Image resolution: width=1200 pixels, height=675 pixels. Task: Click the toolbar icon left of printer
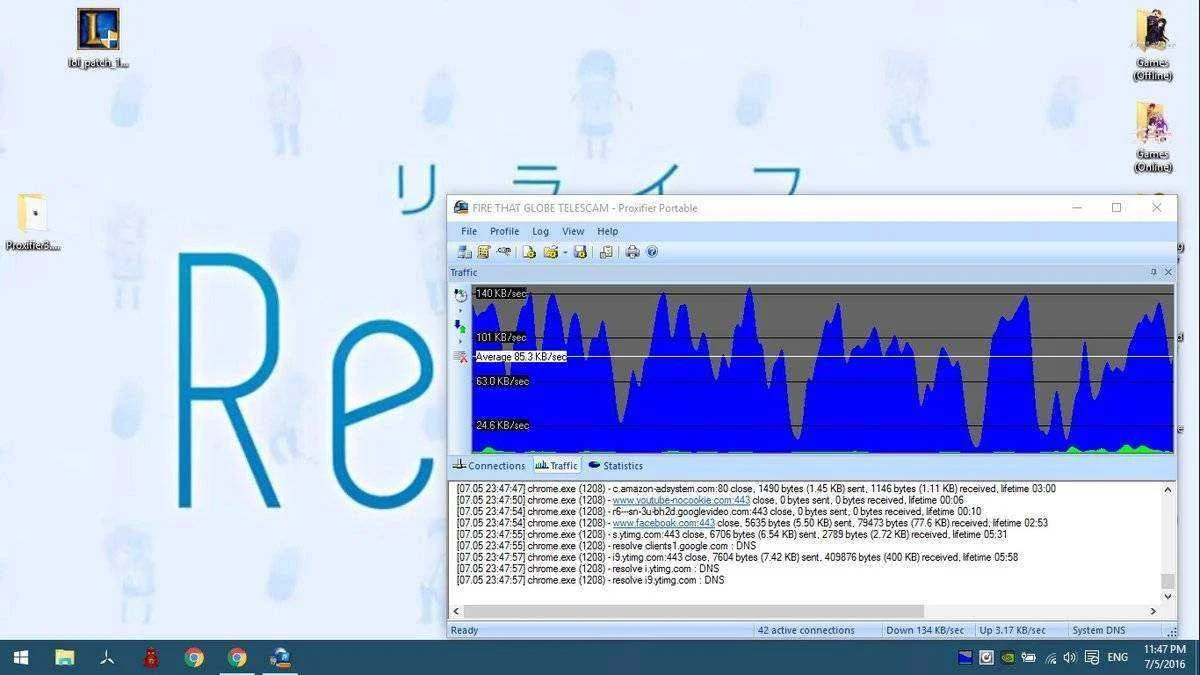(606, 252)
